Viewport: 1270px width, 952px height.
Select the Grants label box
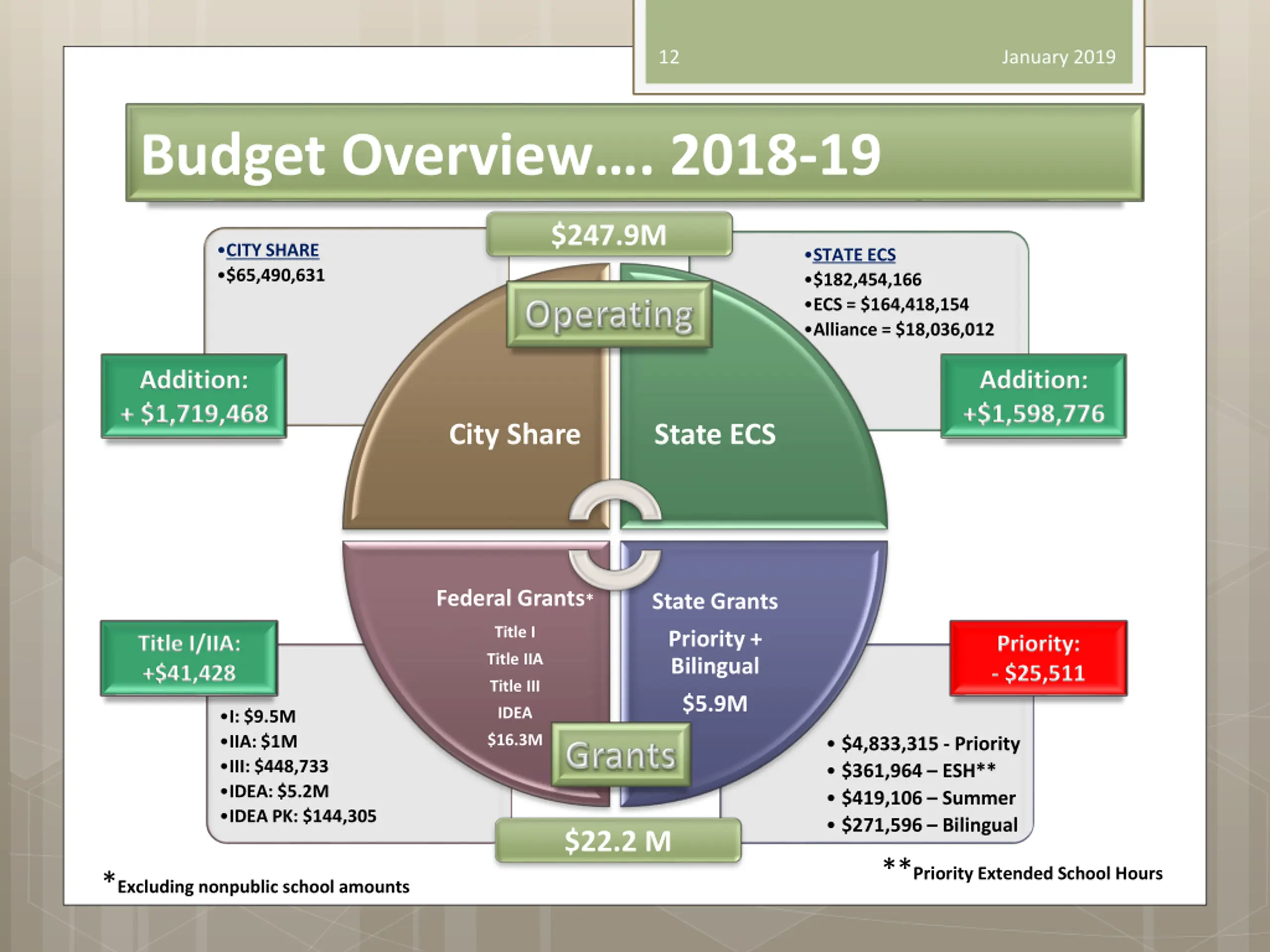621,755
